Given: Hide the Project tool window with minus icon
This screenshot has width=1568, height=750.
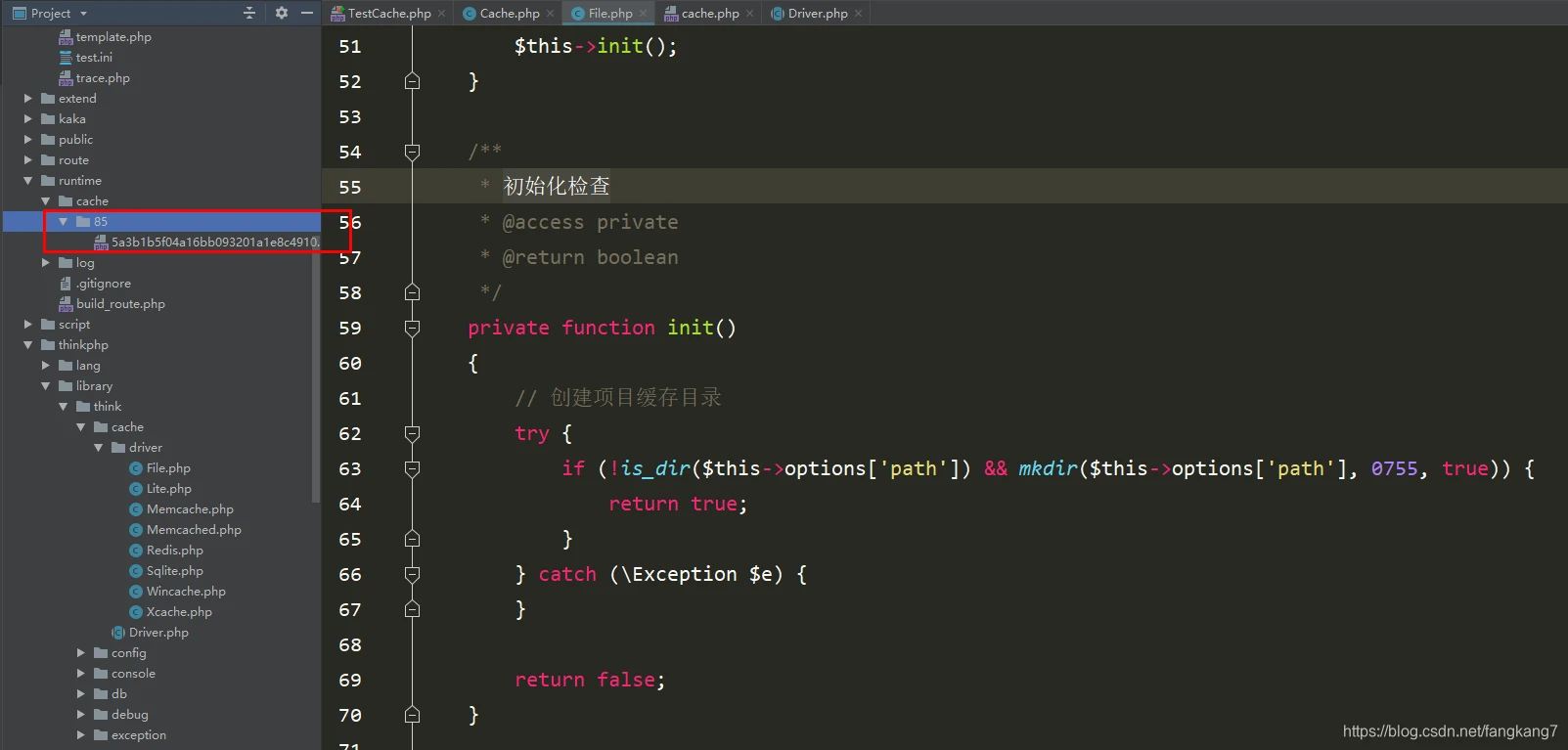Looking at the screenshot, I should tap(307, 13).
